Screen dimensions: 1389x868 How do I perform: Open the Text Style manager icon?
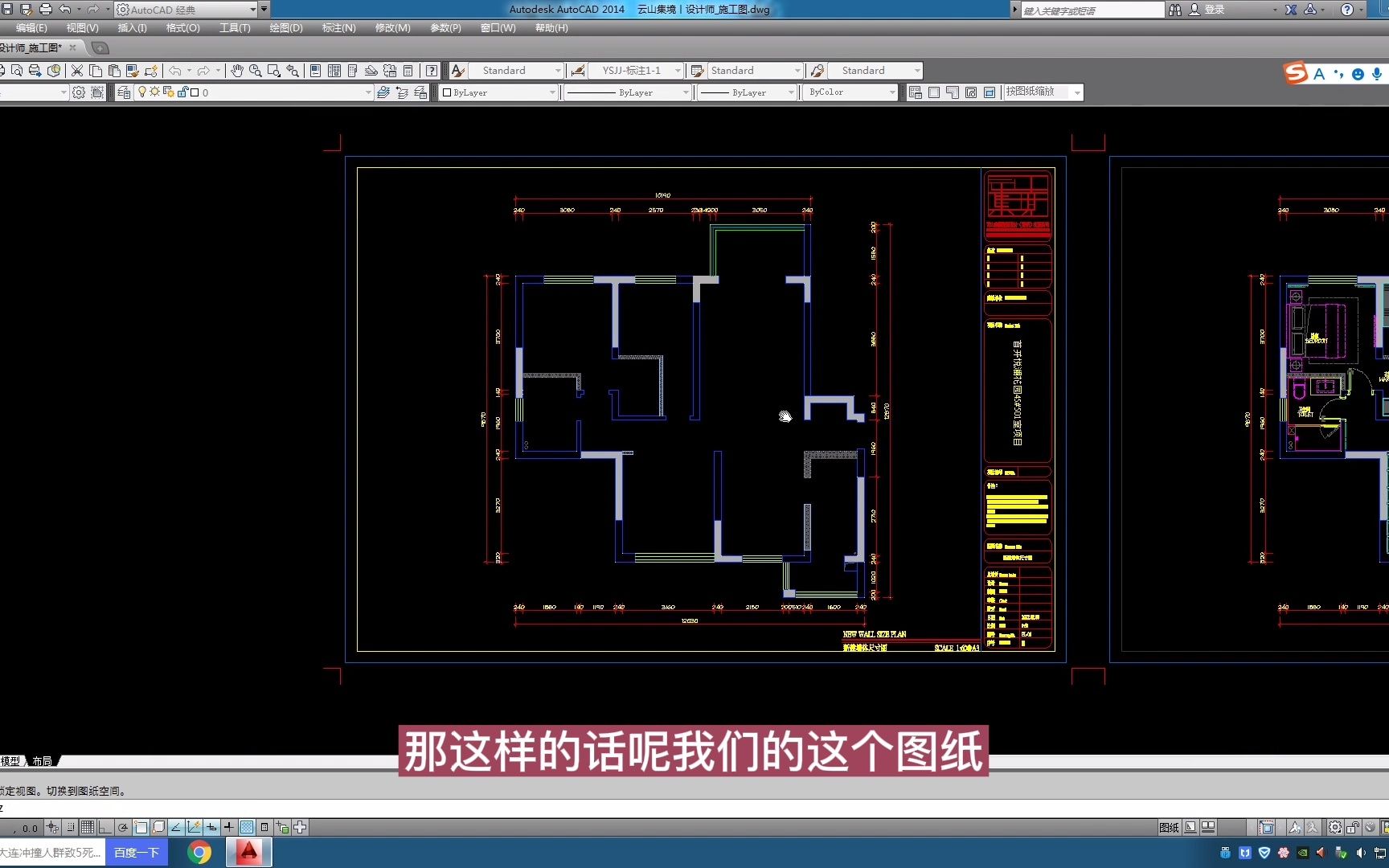click(x=458, y=71)
